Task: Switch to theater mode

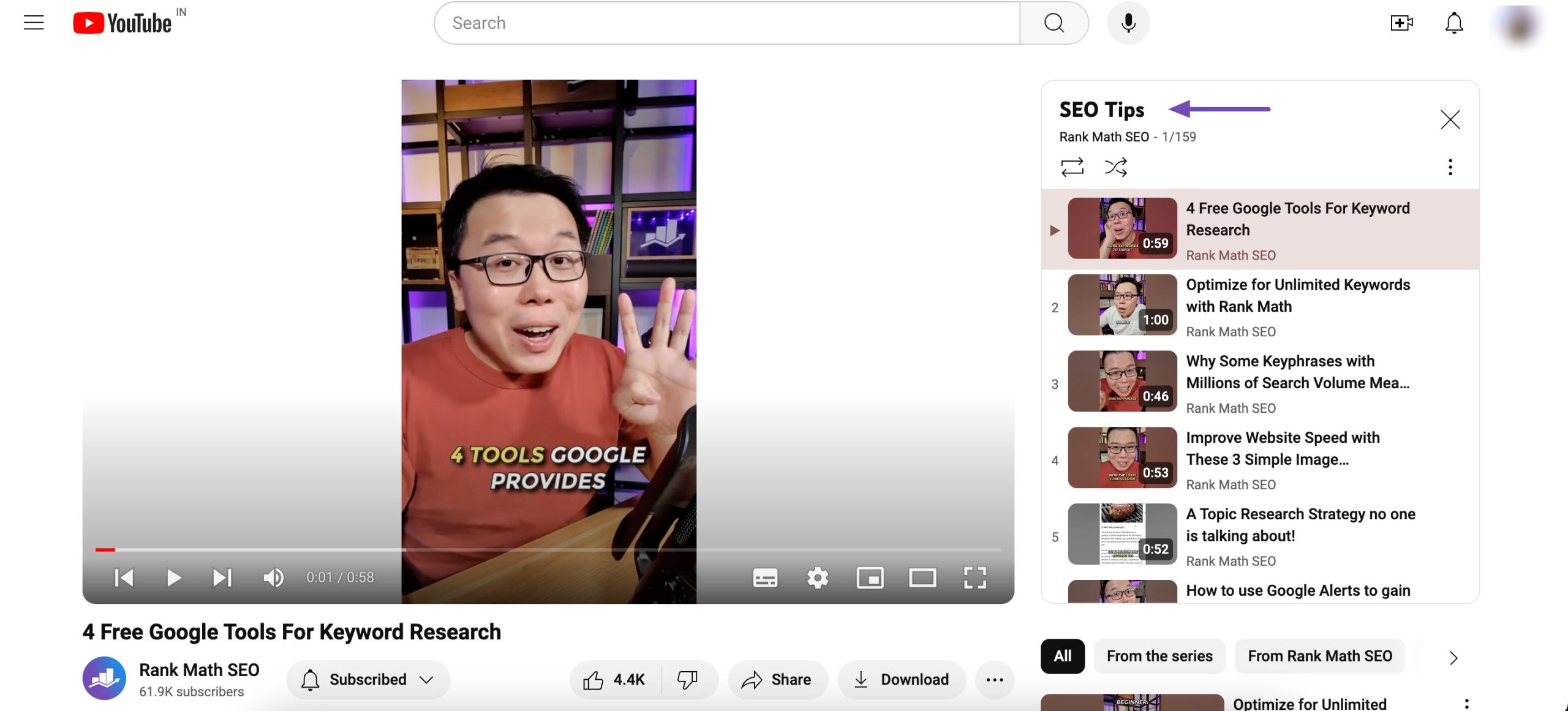Action: pos(922,577)
